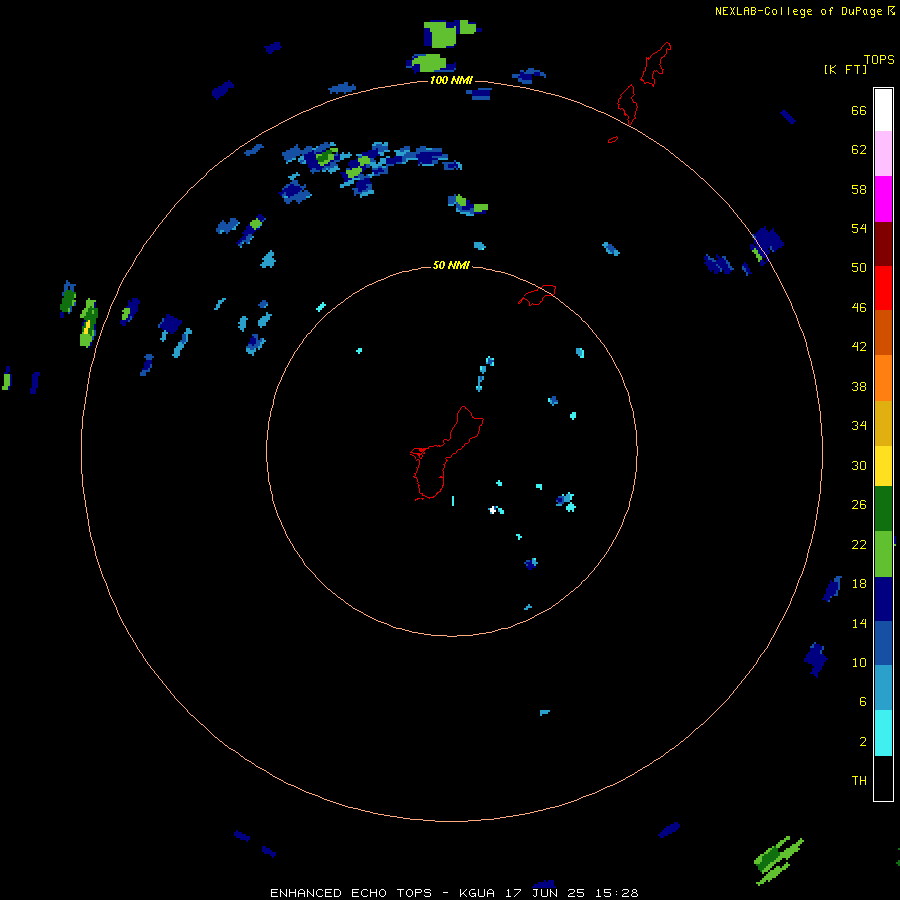The image size is (900, 900).
Task: Click the TH threshold label
Action: [x=859, y=781]
